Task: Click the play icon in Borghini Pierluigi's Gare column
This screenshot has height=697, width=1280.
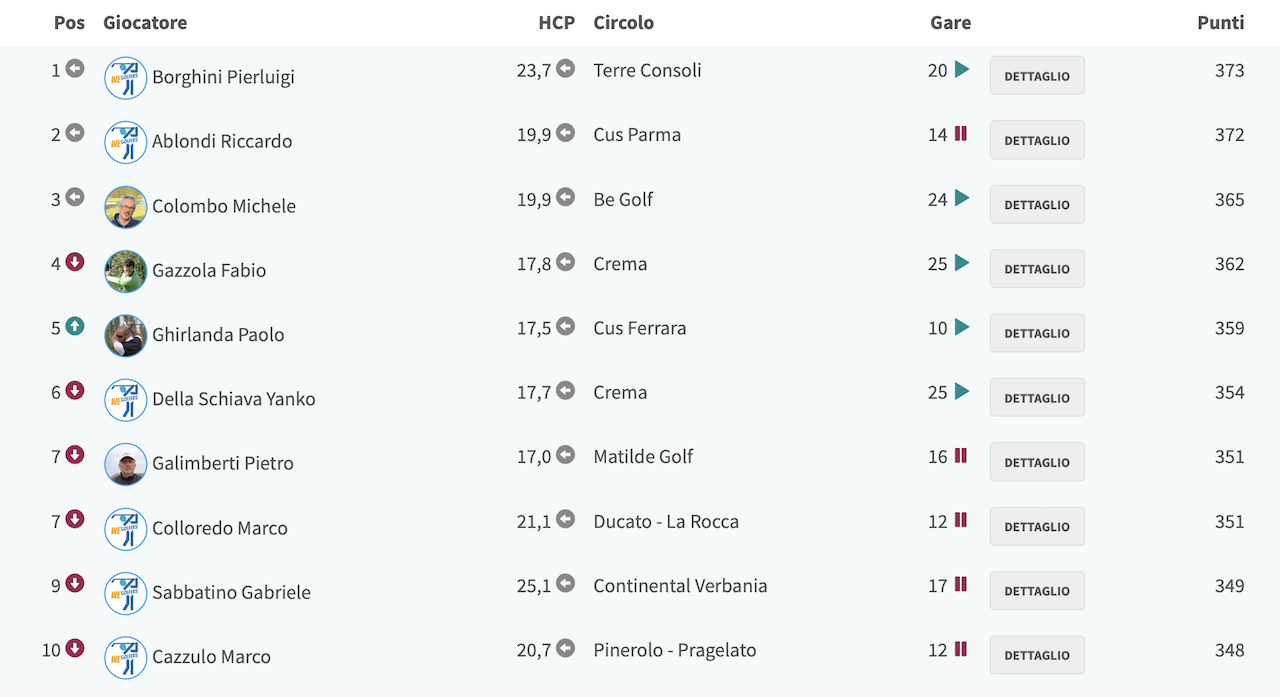Action: point(962,70)
